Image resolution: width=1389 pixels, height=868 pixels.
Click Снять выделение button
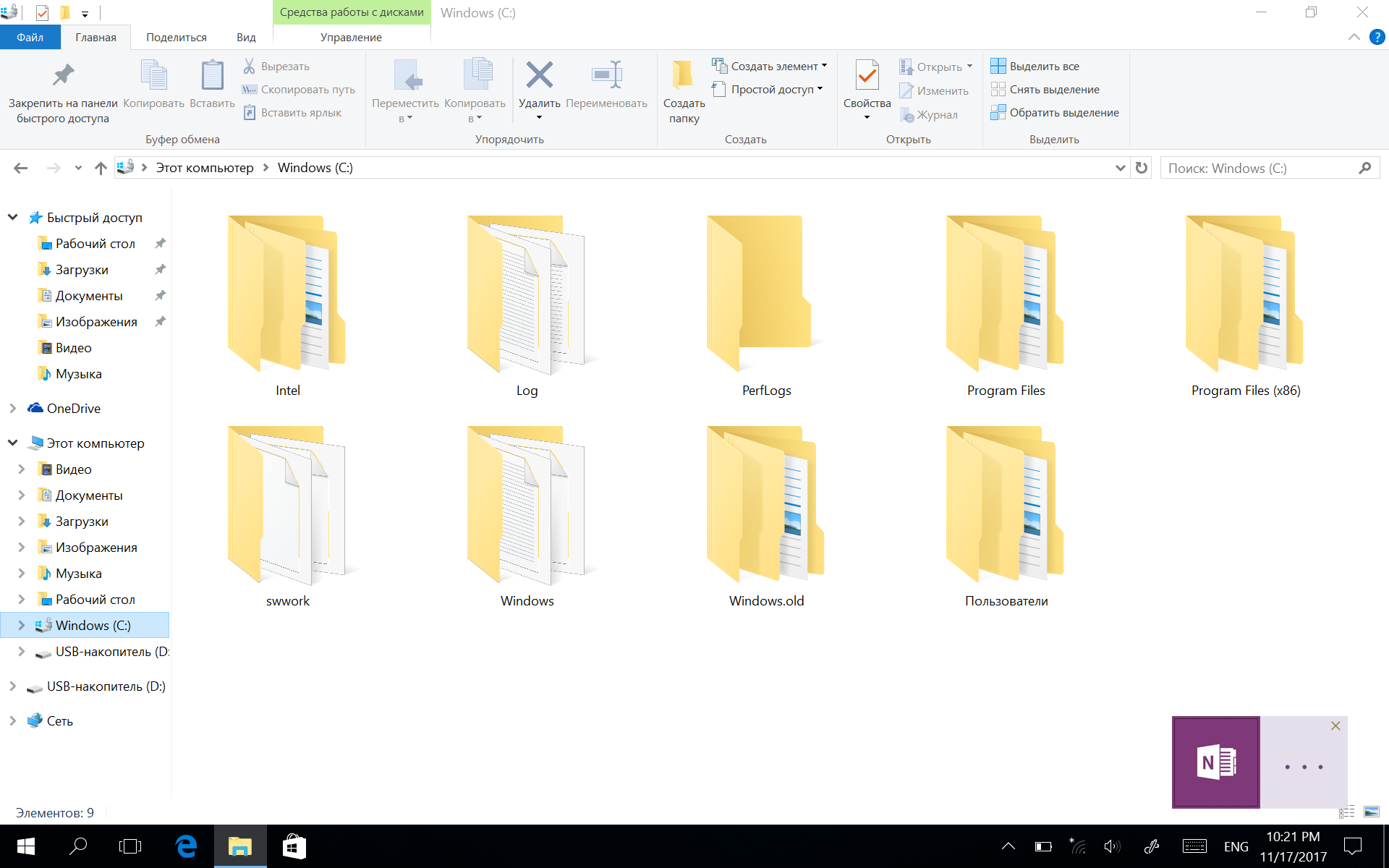point(1045,89)
